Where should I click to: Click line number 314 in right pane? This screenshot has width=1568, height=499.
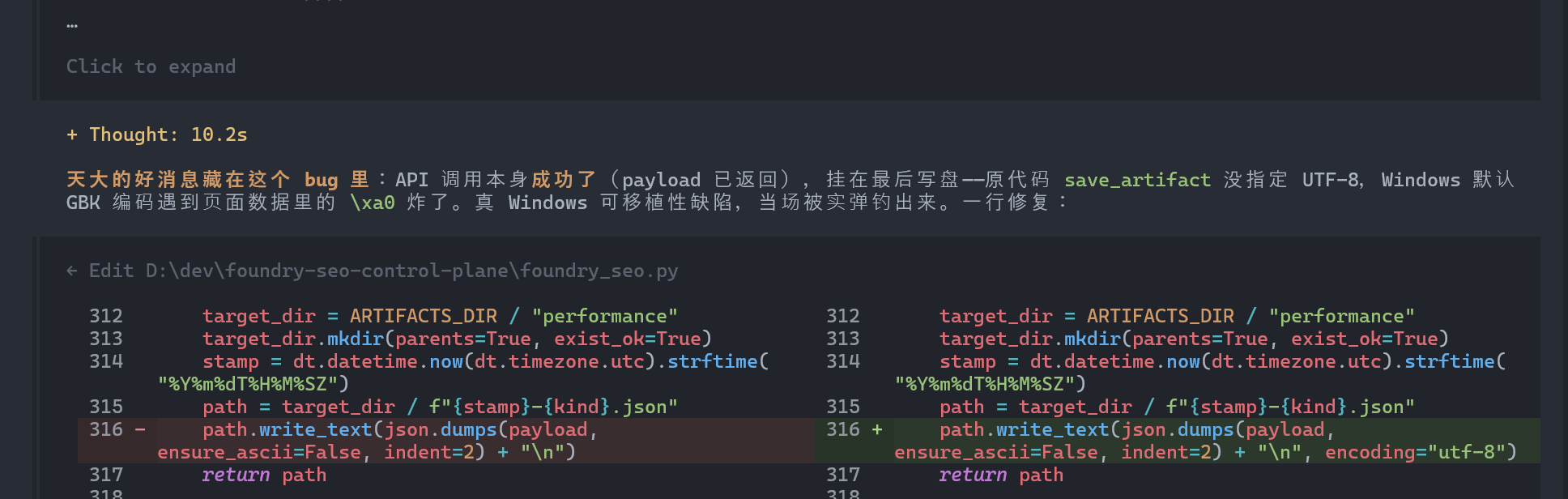pyautogui.click(x=843, y=361)
